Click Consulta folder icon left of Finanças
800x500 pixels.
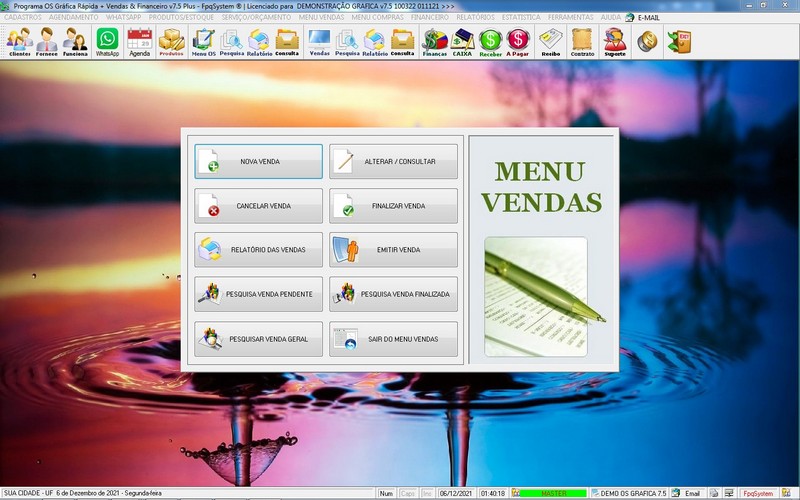[x=403, y=42]
